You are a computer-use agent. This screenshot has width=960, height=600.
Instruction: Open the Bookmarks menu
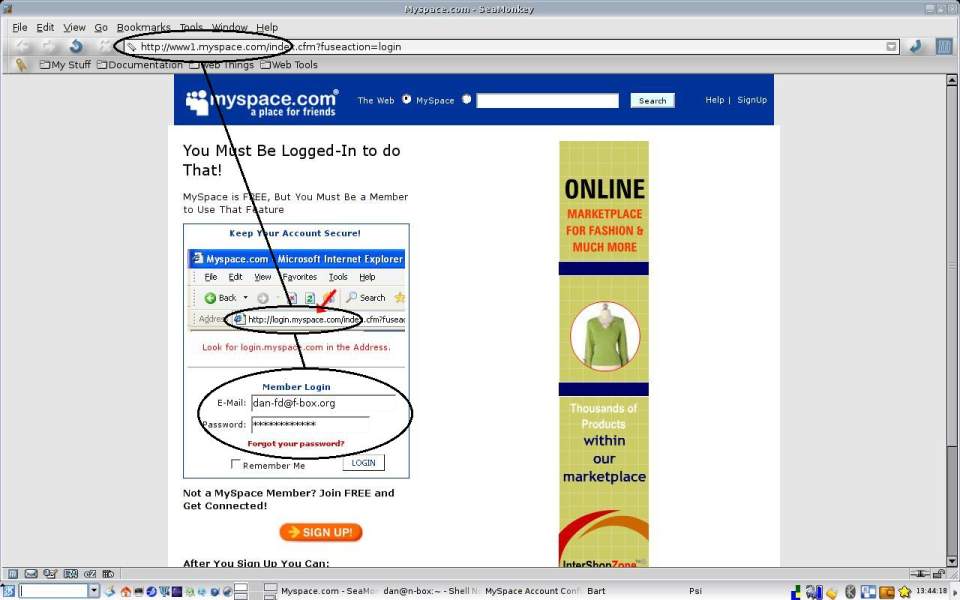point(143,27)
